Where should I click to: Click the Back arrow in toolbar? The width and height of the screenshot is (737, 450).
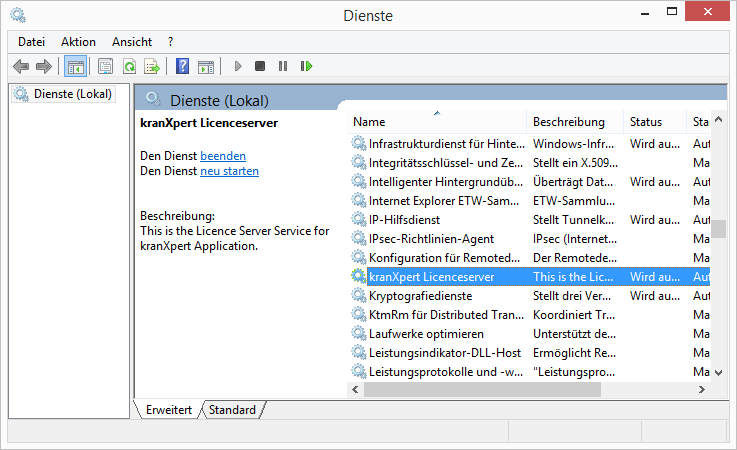(x=21, y=66)
